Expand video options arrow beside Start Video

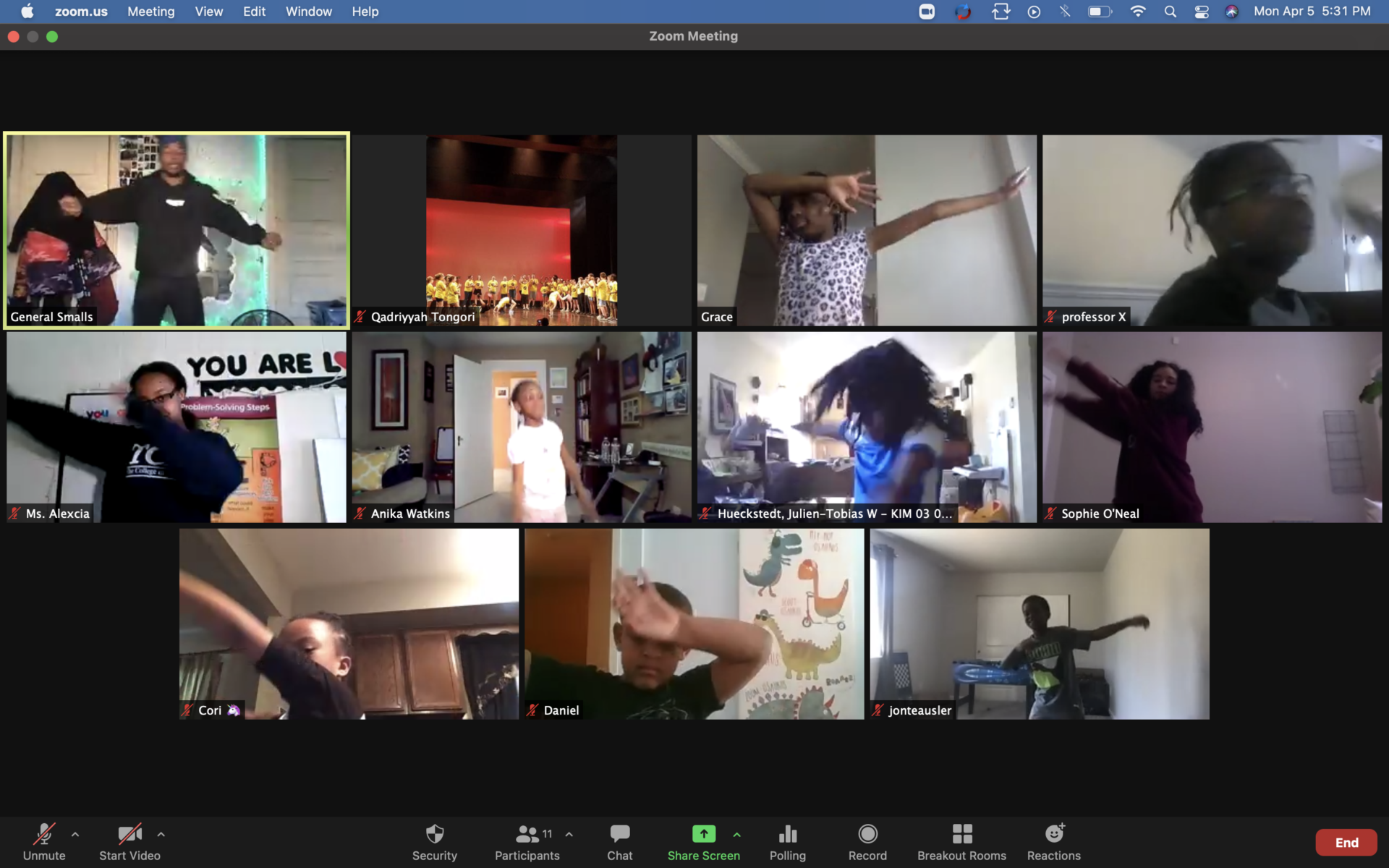point(161,835)
